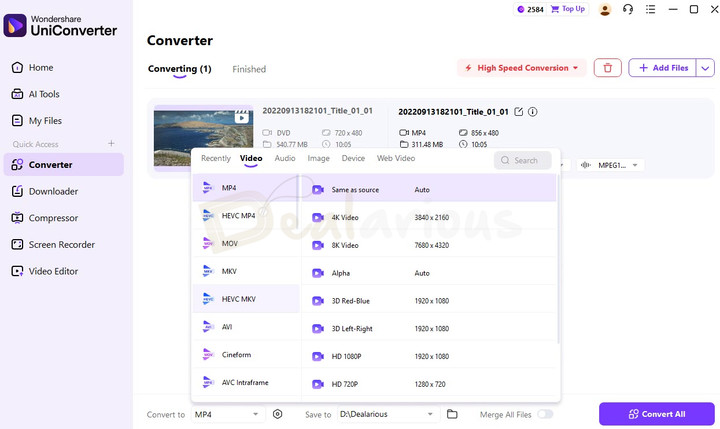The height and width of the screenshot is (429, 720).
Task: Open the Audio format tab
Action: point(285,158)
